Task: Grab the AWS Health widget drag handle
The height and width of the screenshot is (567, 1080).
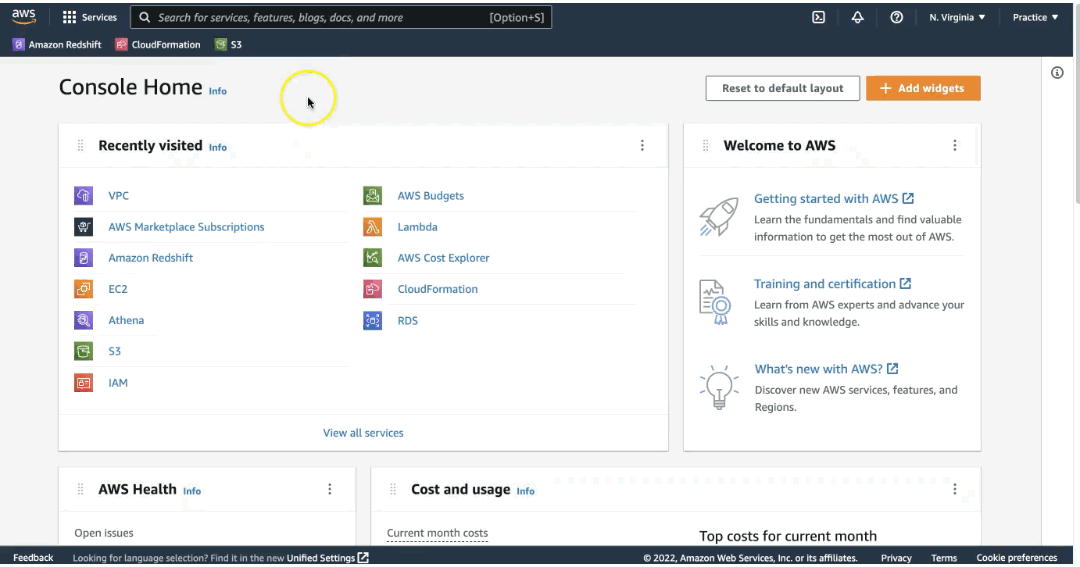Action: pos(81,489)
